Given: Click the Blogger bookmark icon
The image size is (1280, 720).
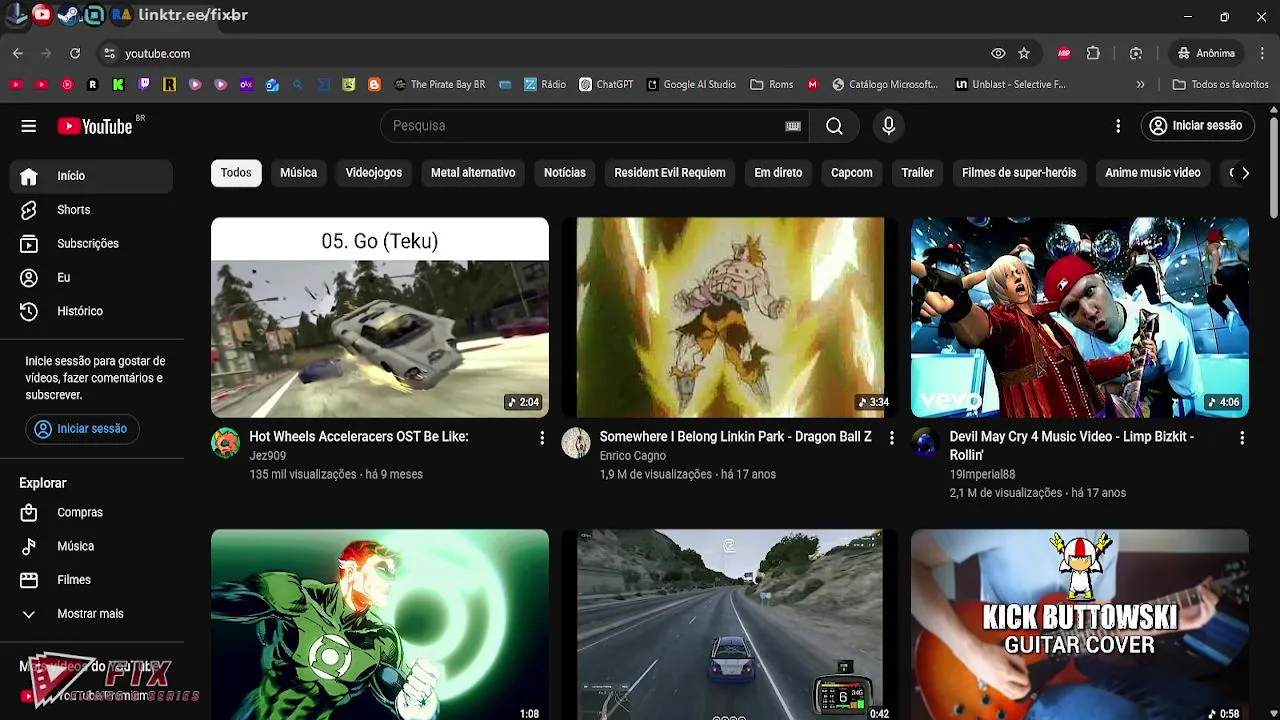Looking at the screenshot, I should click(374, 85).
